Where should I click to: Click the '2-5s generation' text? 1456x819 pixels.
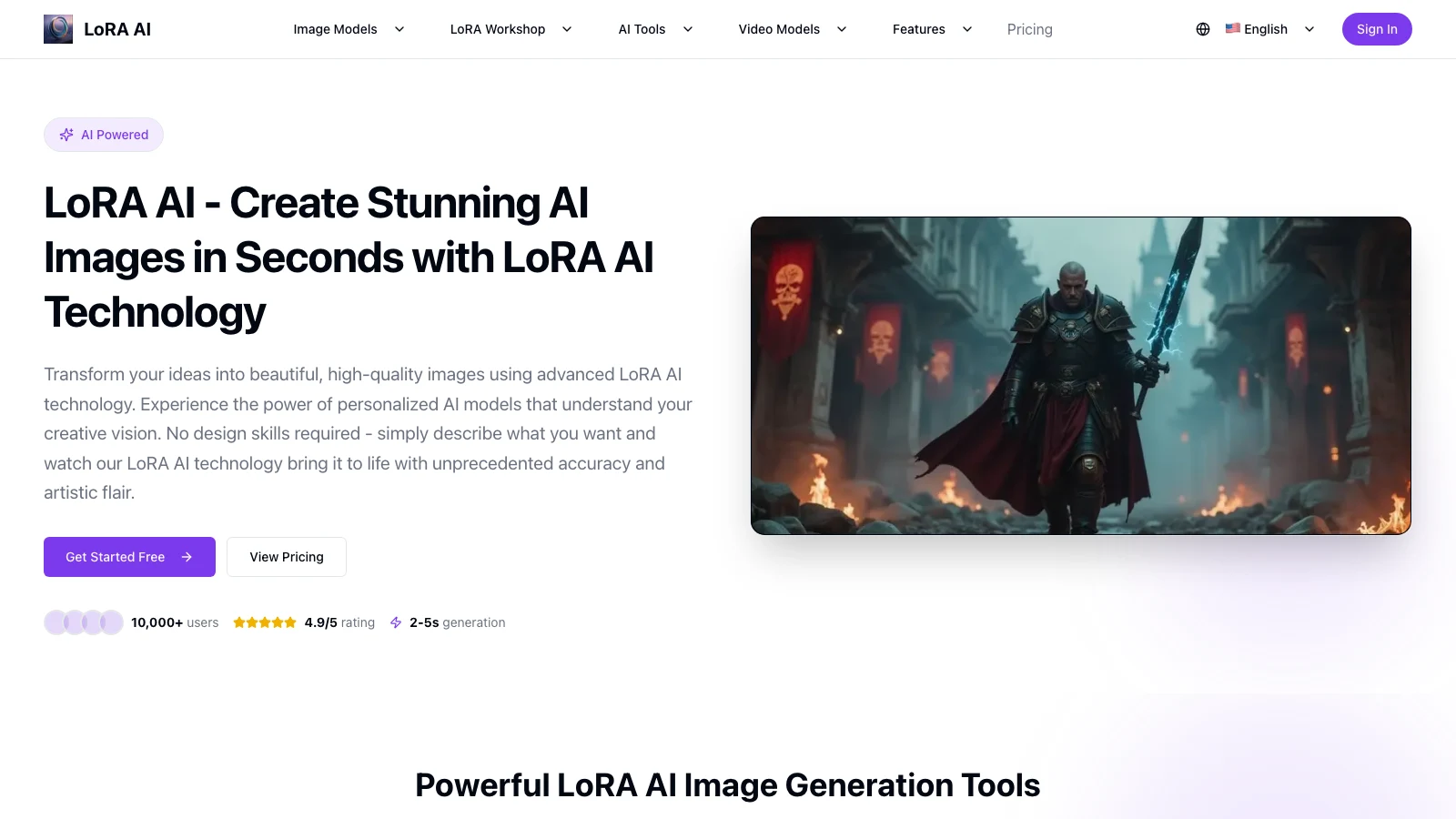pyautogui.click(x=458, y=622)
